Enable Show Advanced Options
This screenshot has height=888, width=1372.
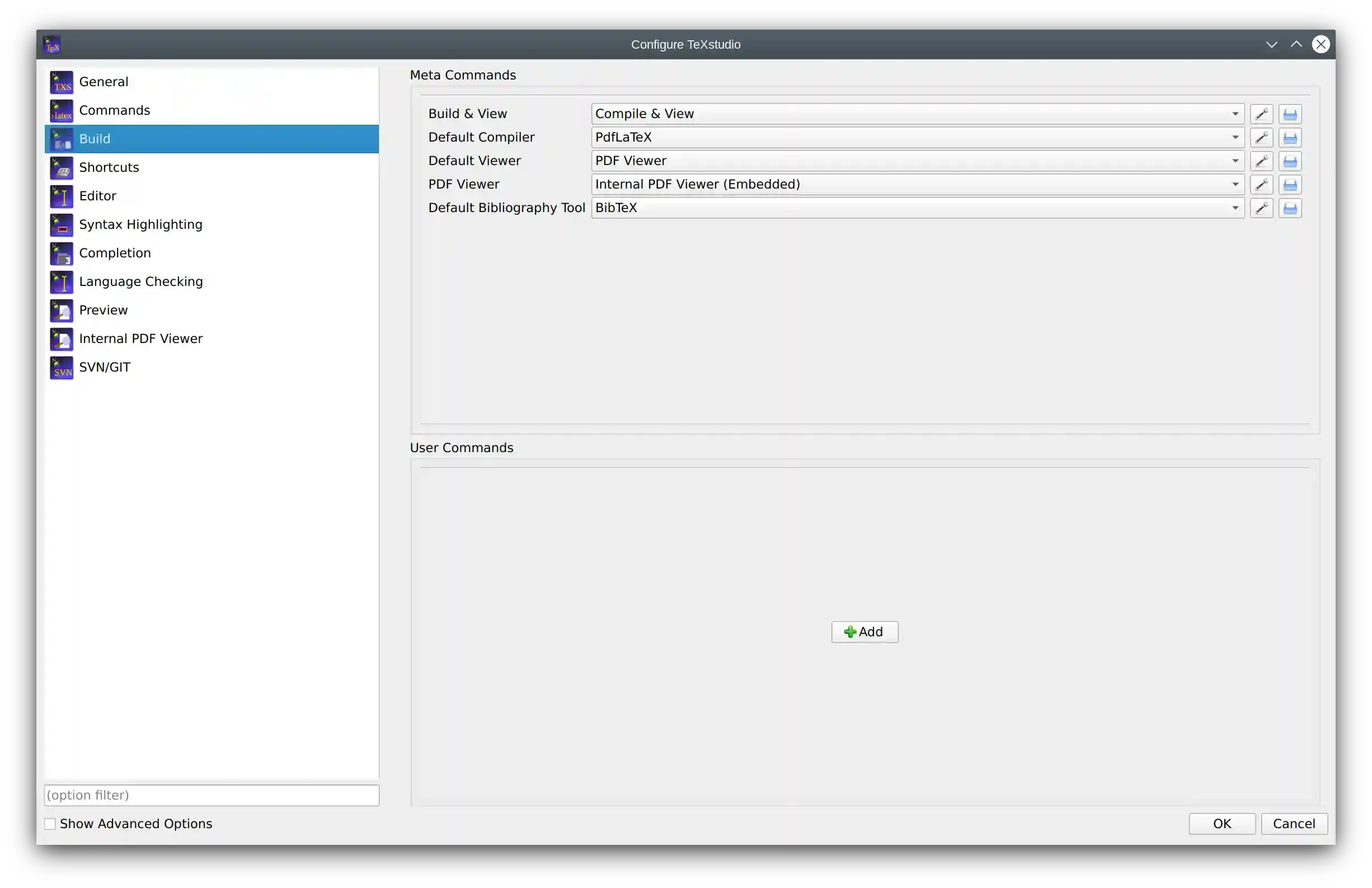coord(50,824)
